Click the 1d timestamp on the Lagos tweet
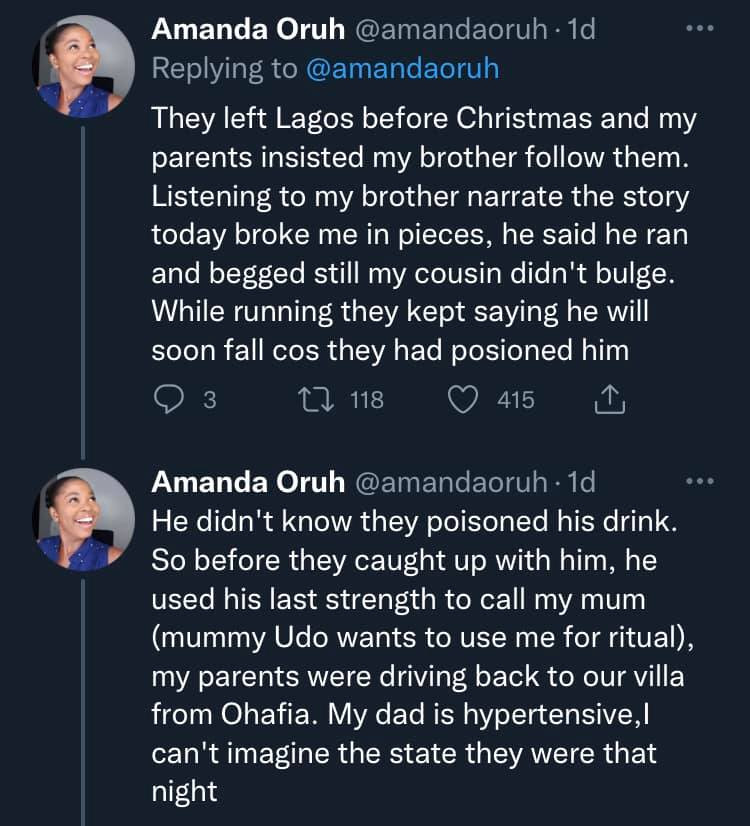The height and width of the screenshot is (826, 750). (581, 30)
